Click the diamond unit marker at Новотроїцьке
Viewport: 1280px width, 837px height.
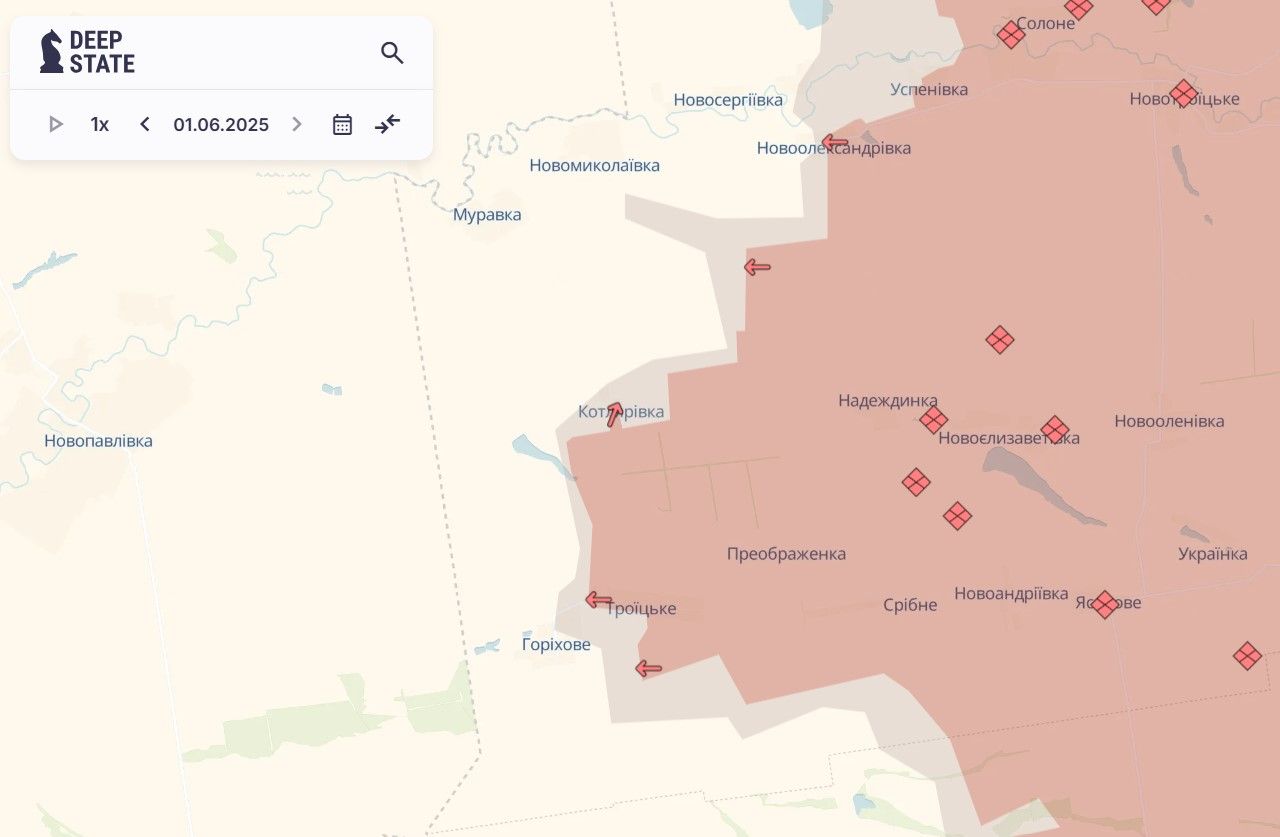pyautogui.click(x=1183, y=94)
